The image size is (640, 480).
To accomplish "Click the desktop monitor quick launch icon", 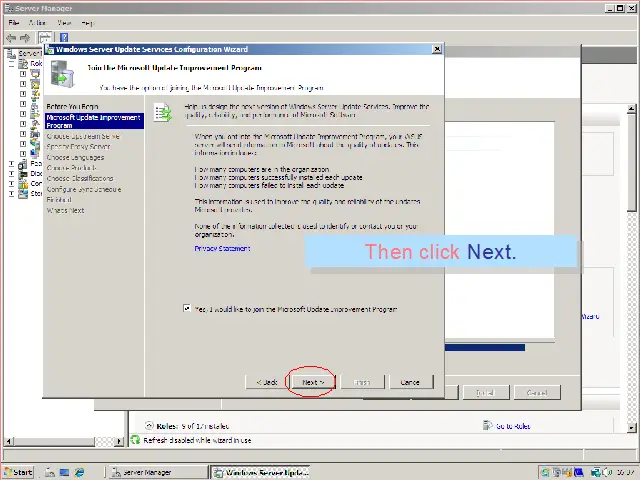I will (x=64, y=472).
